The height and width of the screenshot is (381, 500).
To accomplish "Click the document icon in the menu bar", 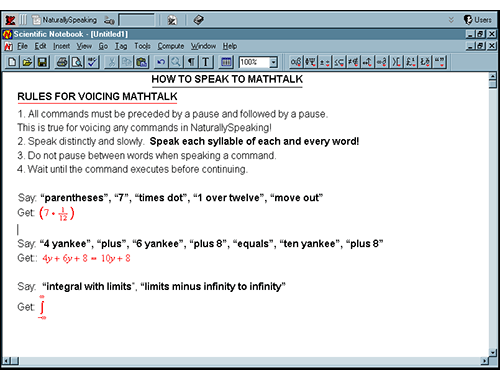I will (8, 46).
